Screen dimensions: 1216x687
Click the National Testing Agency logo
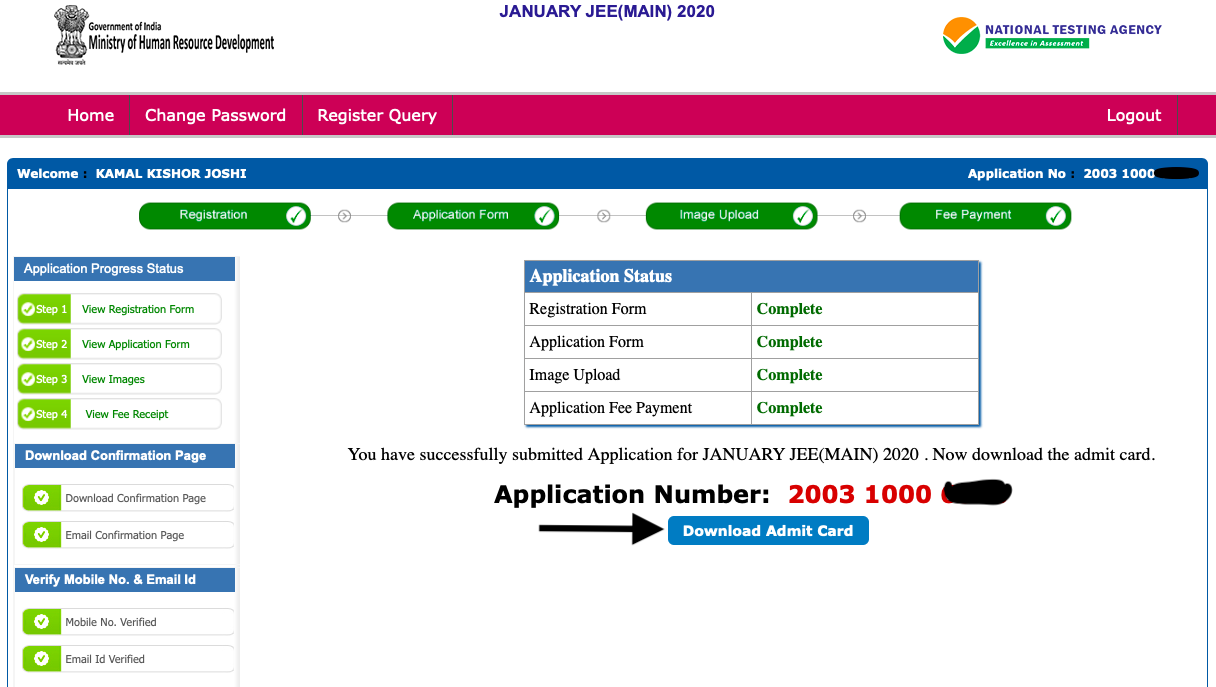coord(961,36)
